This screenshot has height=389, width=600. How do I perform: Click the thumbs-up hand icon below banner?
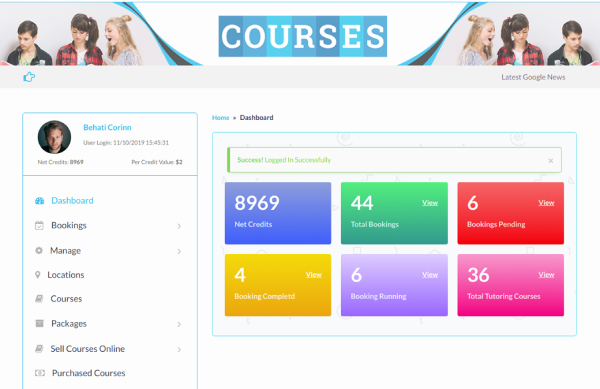coord(29,77)
